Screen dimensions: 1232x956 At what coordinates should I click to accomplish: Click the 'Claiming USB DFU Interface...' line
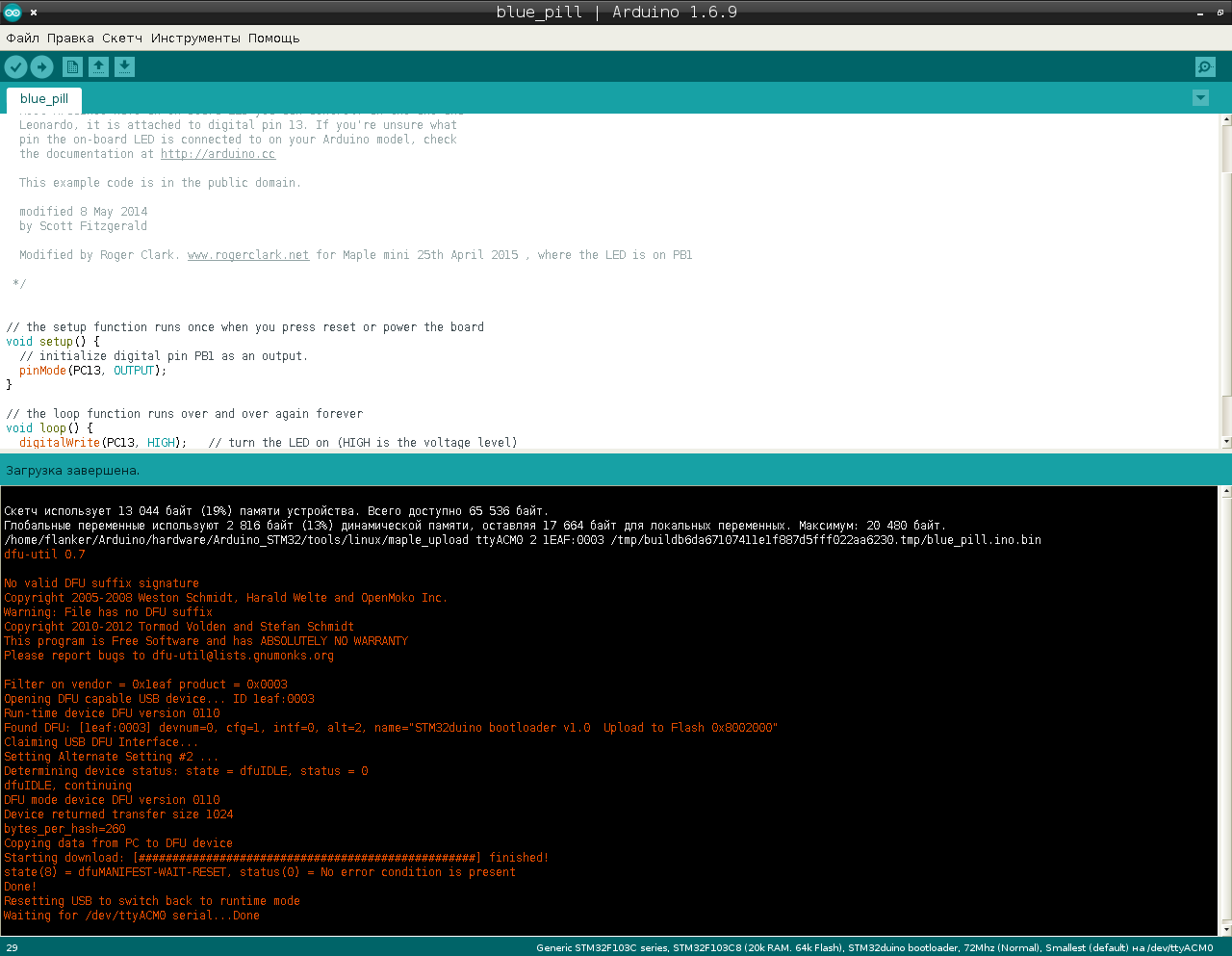(x=101, y=742)
